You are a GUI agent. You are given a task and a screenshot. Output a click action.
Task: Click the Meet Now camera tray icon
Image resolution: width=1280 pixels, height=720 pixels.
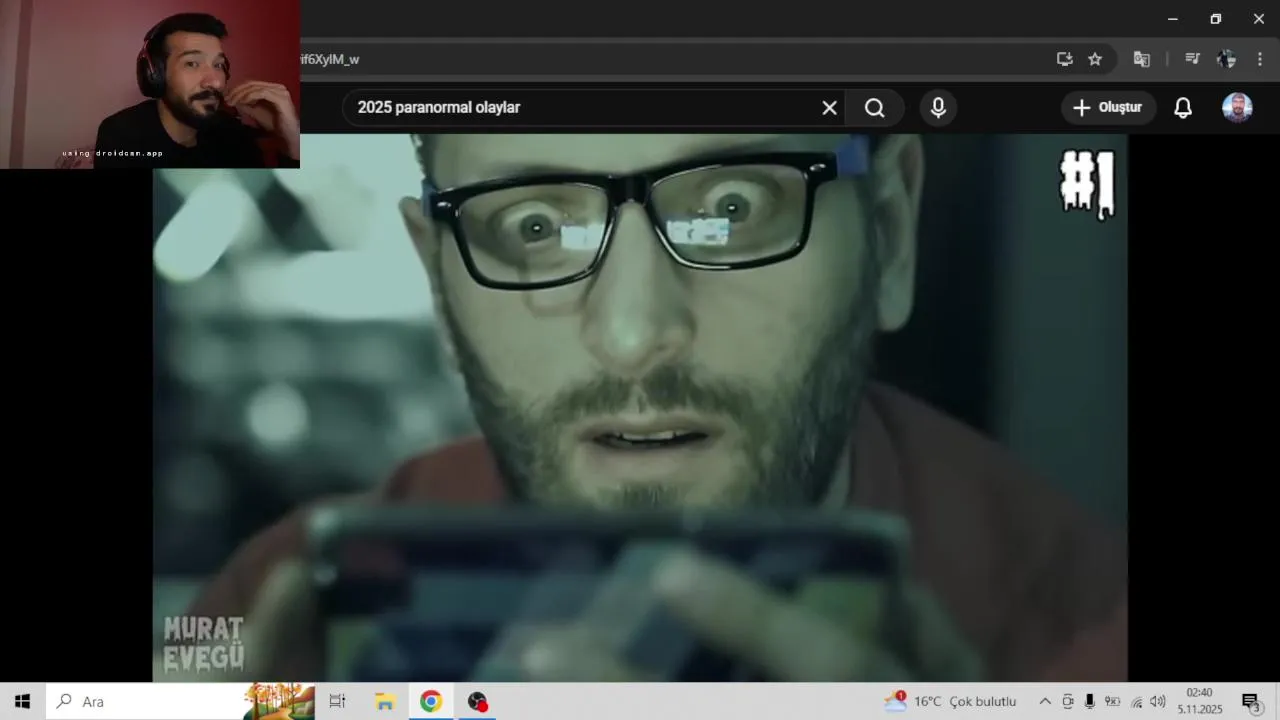tap(1068, 701)
